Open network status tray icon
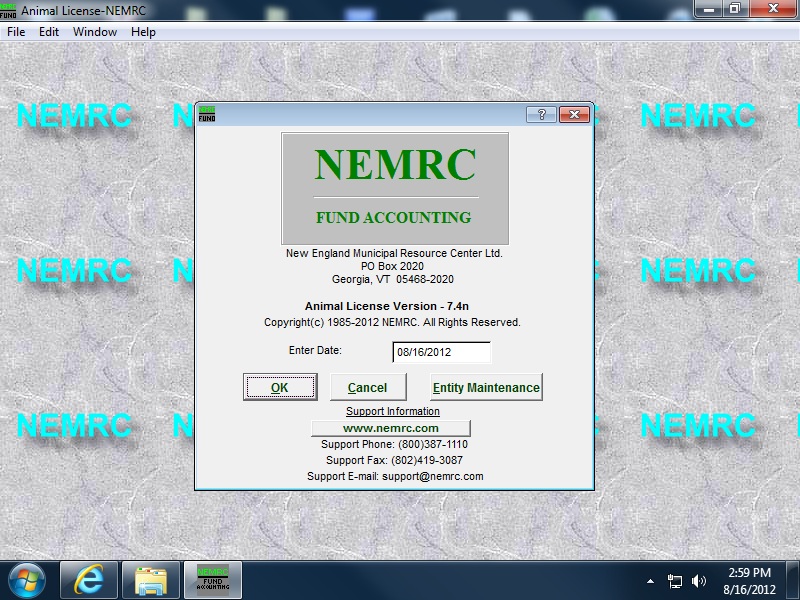 coord(674,581)
